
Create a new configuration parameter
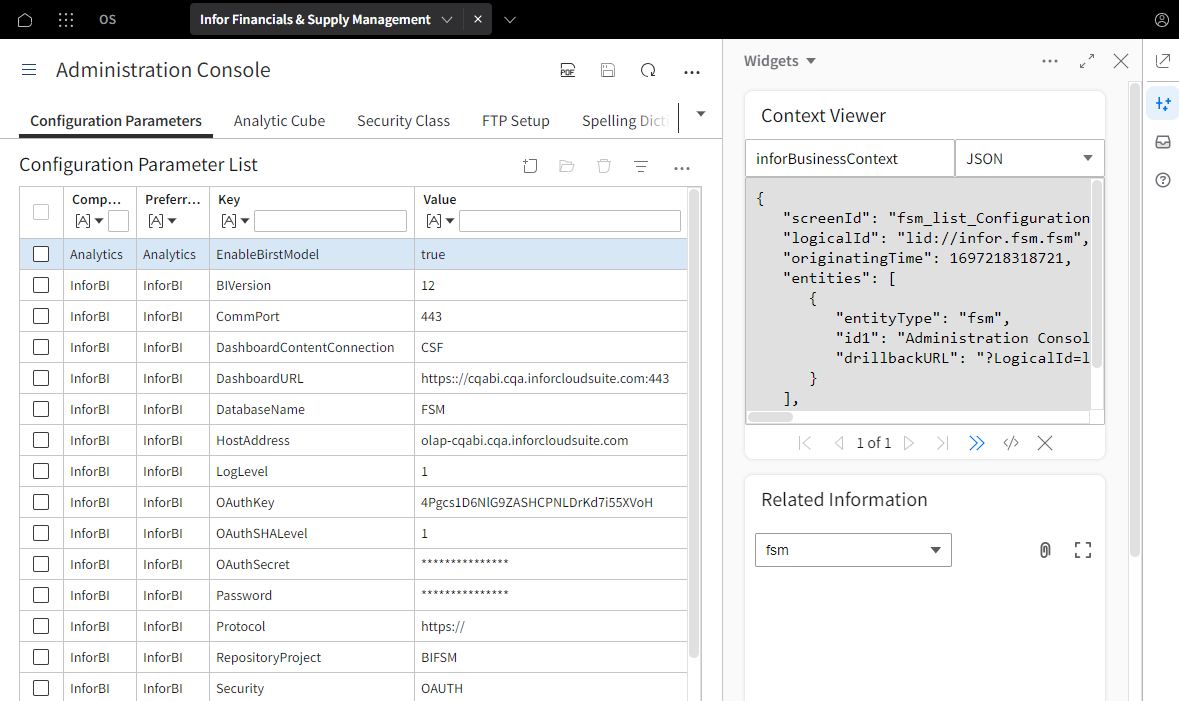pyautogui.click(x=530, y=166)
